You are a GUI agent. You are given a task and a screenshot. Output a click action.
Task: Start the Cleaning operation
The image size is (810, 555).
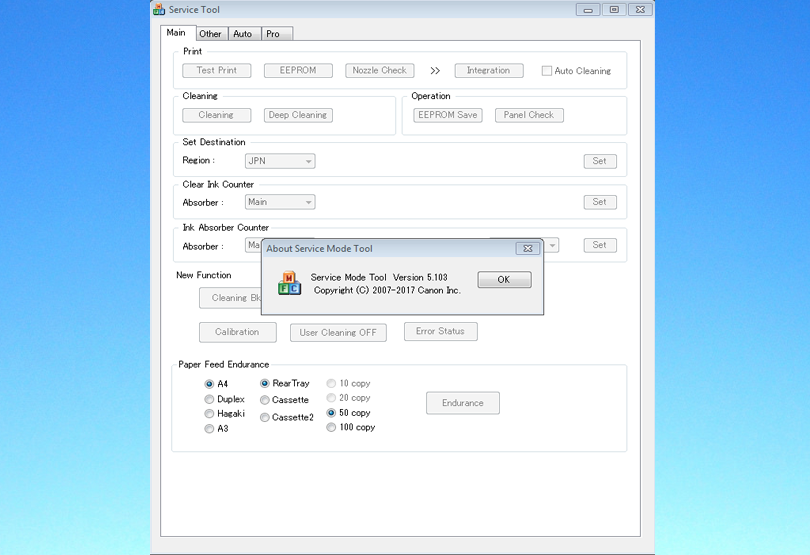pyautogui.click(x=216, y=115)
